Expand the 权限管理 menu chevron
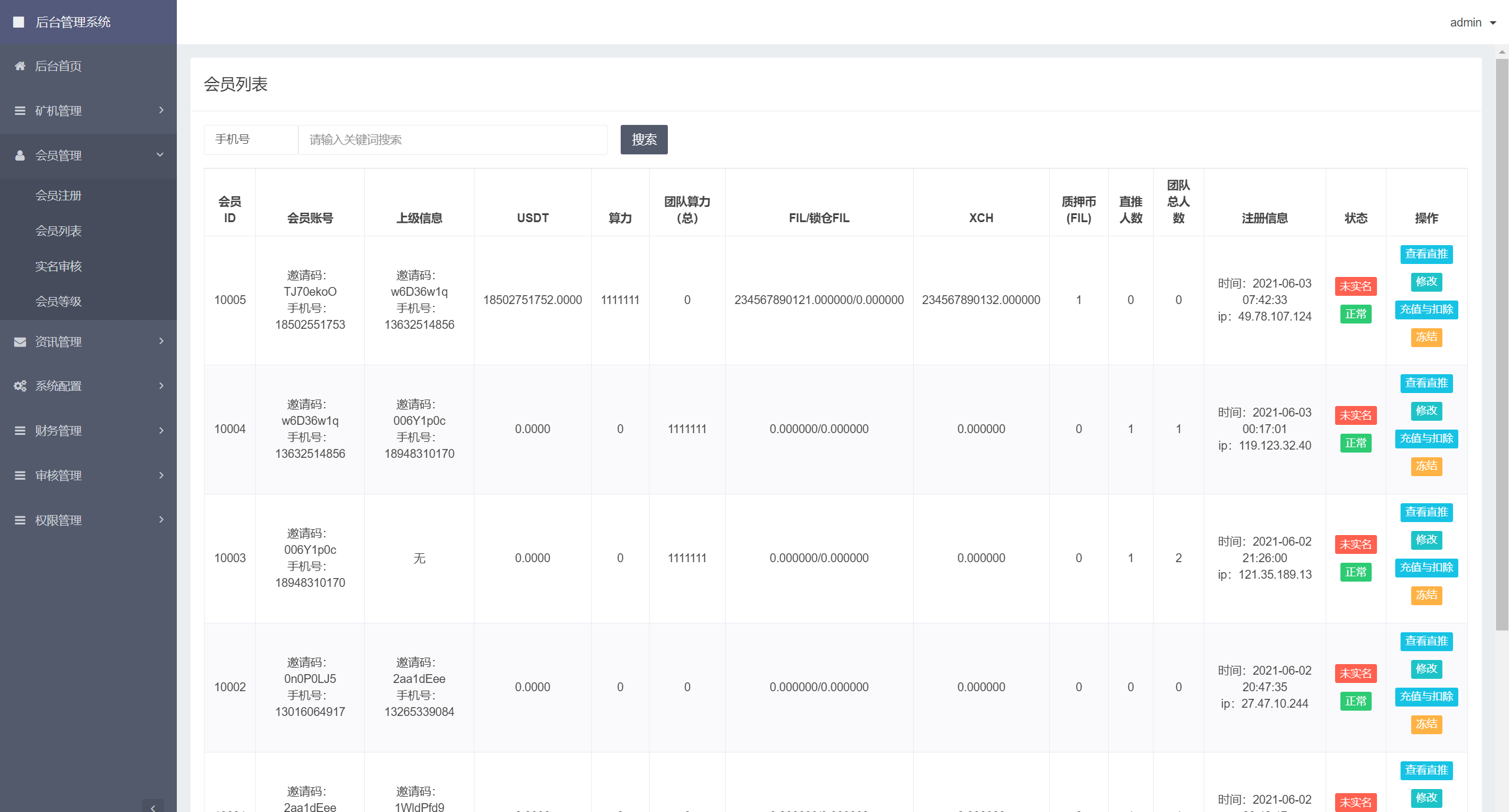The width and height of the screenshot is (1509, 812). click(x=161, y=520)
